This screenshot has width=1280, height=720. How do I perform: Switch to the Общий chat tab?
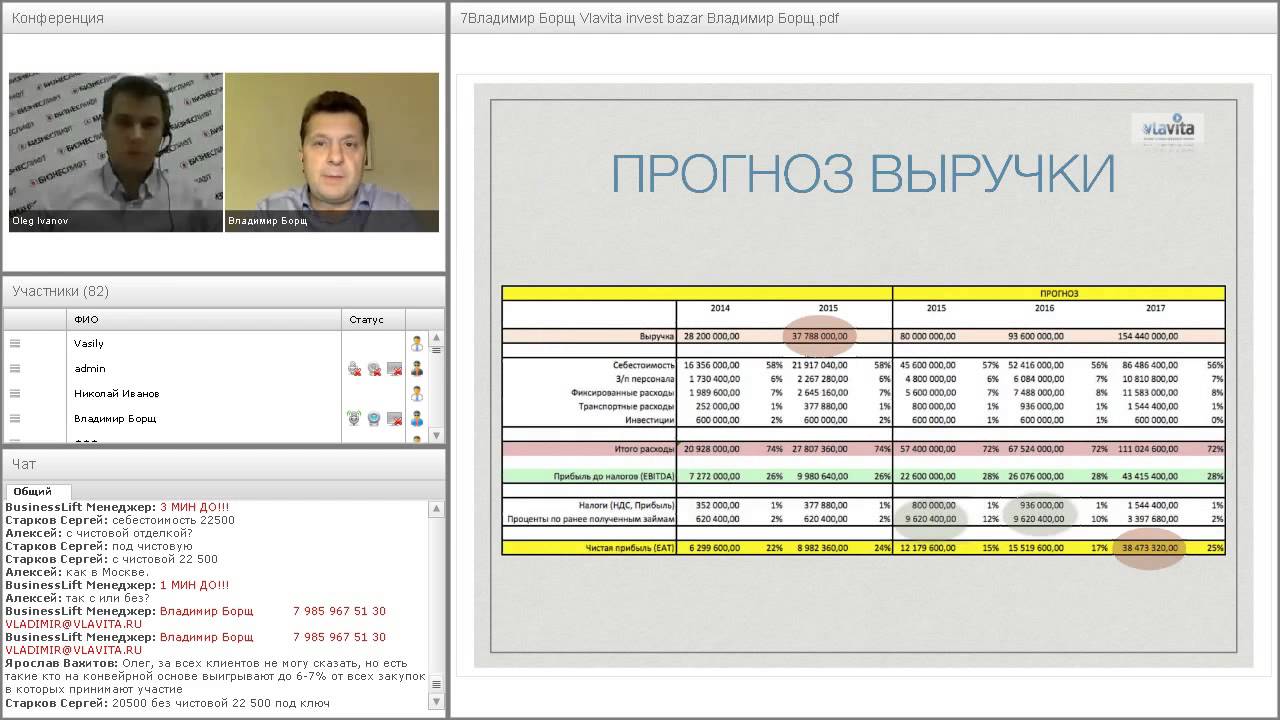(x=33, y=491)
